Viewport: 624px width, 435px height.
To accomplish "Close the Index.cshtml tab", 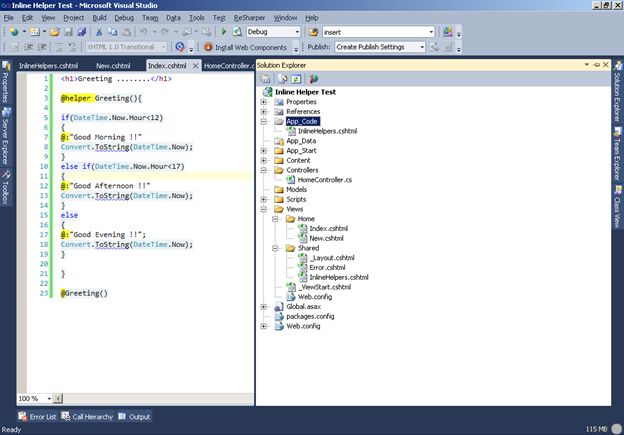I will 195,66.
